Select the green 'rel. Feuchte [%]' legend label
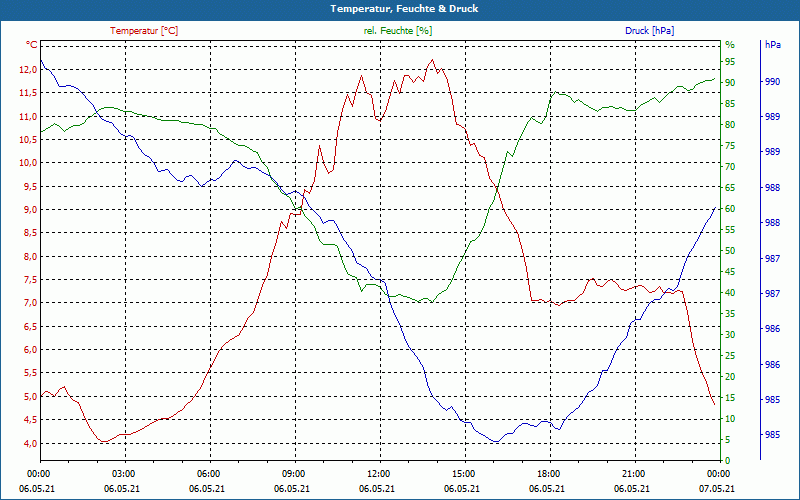This screenshot has width=800, height=500. (397, 31)
